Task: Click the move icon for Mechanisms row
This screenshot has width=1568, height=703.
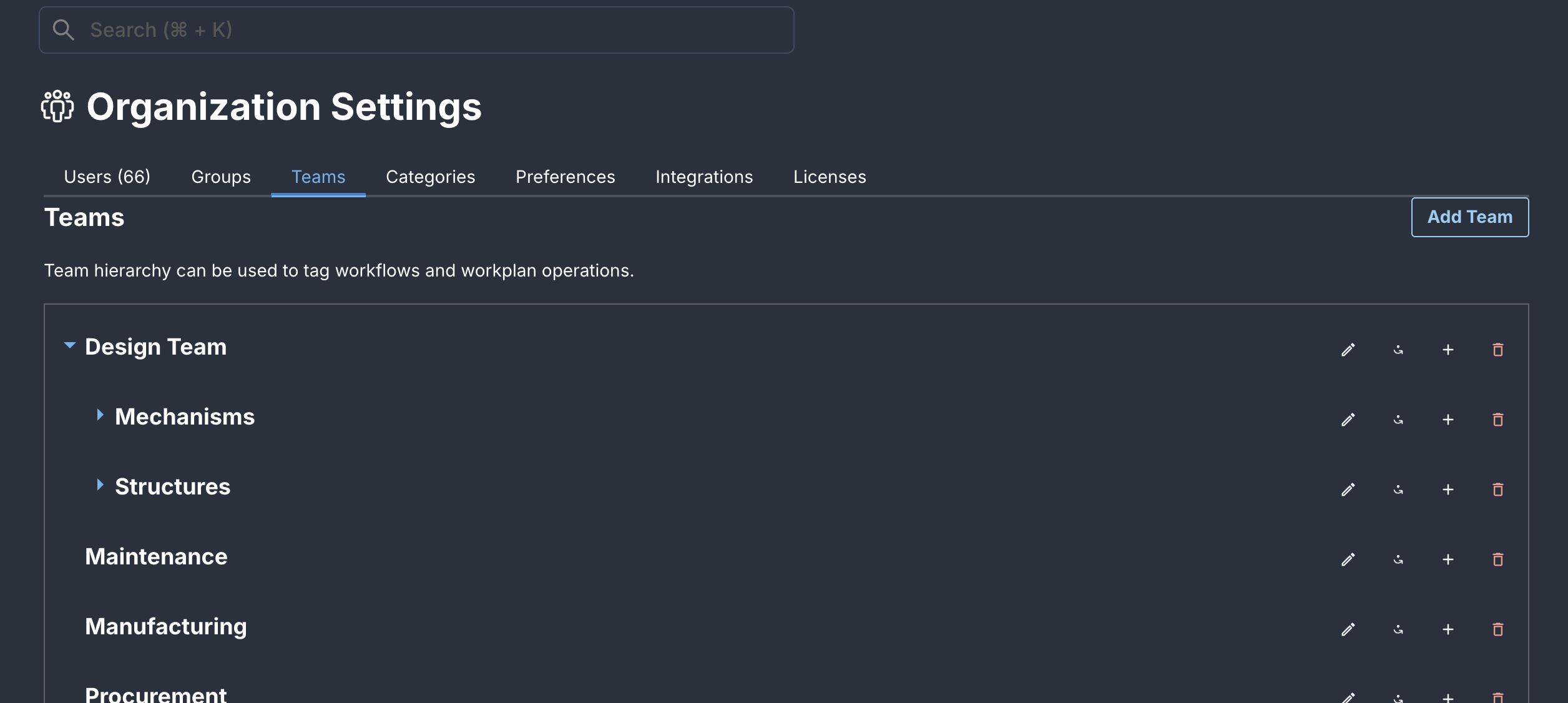Action: [1398, 420]
